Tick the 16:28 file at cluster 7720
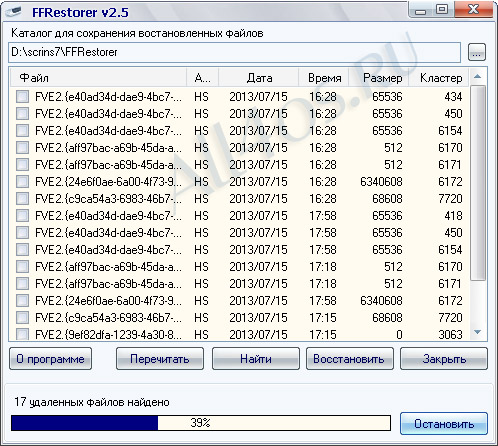 point(22,199)
